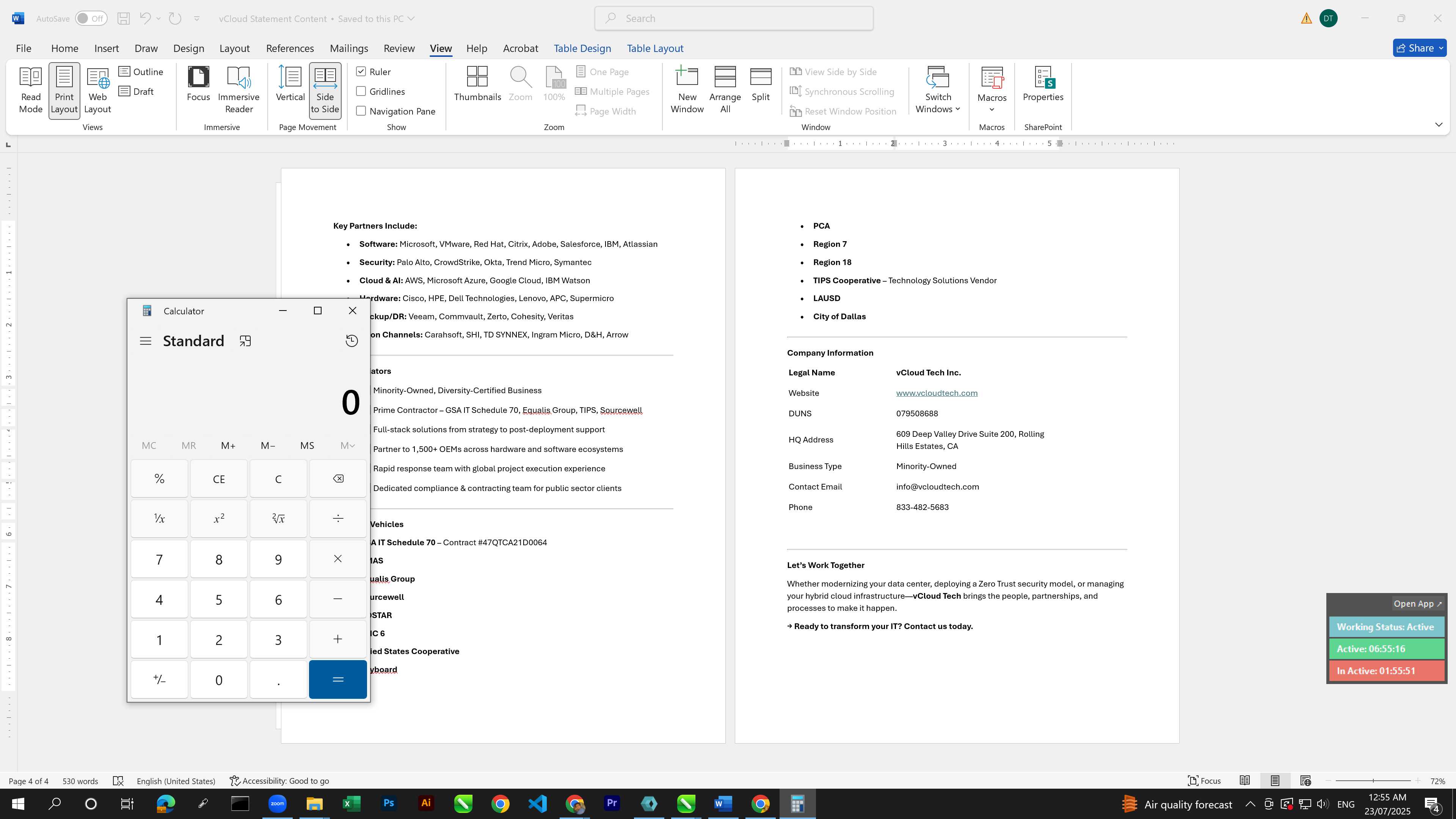Open the Table Layout tab
The height and width of the screenshot is (819, 1456).
[x=655, y=49]
